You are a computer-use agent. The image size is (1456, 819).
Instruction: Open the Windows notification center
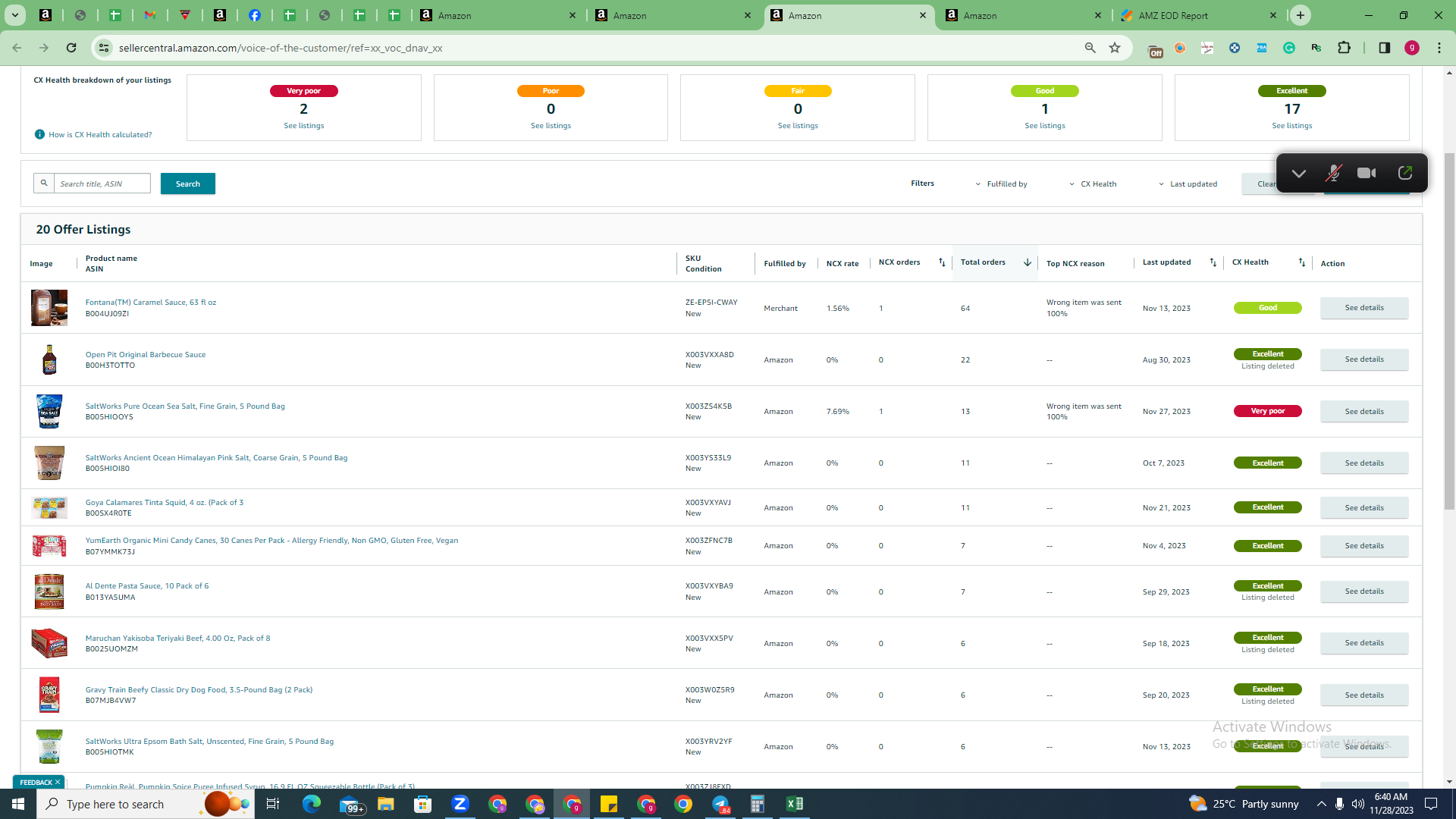[1432, 804]
